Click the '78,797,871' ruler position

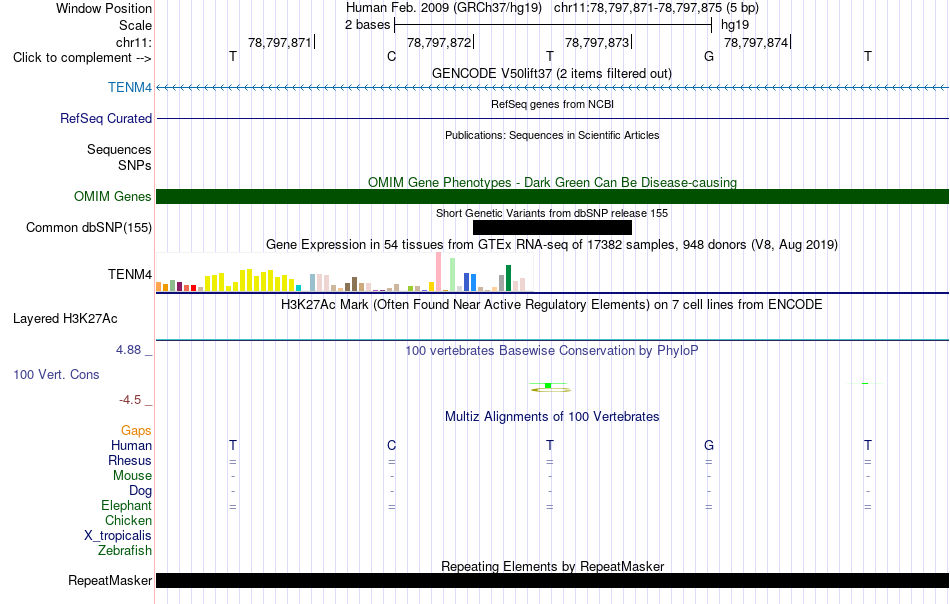coord(279,42)
